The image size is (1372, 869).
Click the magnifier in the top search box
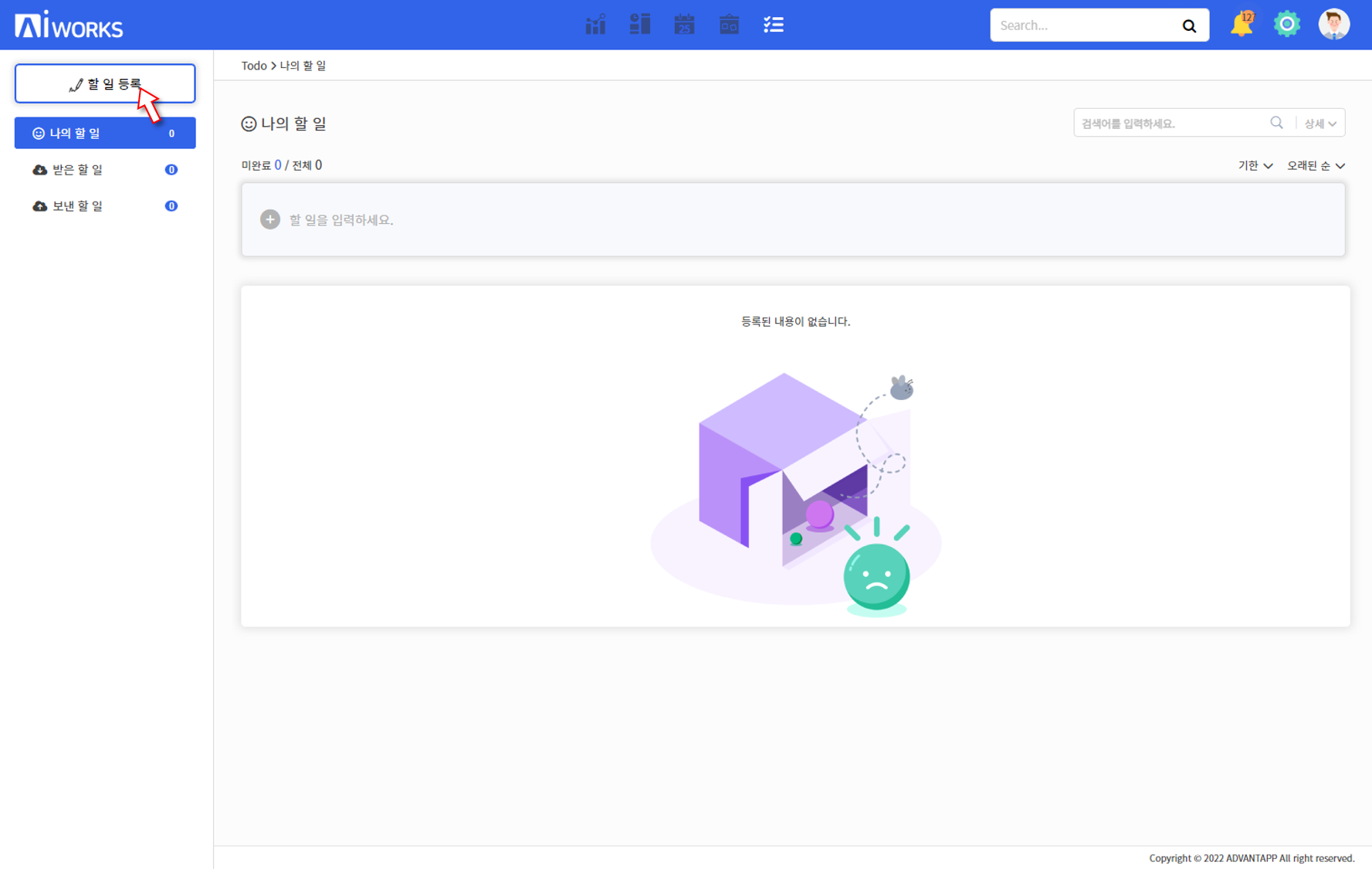[1189, 26]
